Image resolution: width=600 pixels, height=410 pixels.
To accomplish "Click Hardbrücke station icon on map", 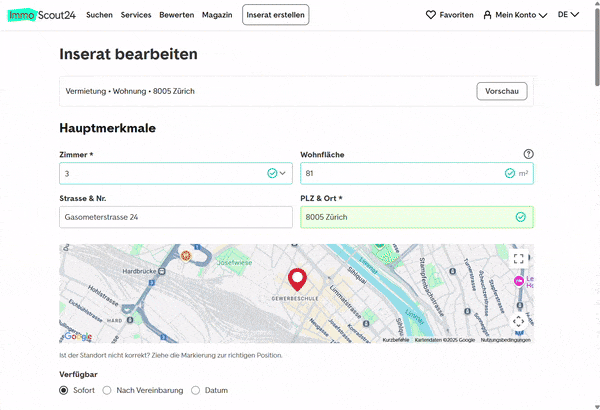I will [x=162, y=271].
